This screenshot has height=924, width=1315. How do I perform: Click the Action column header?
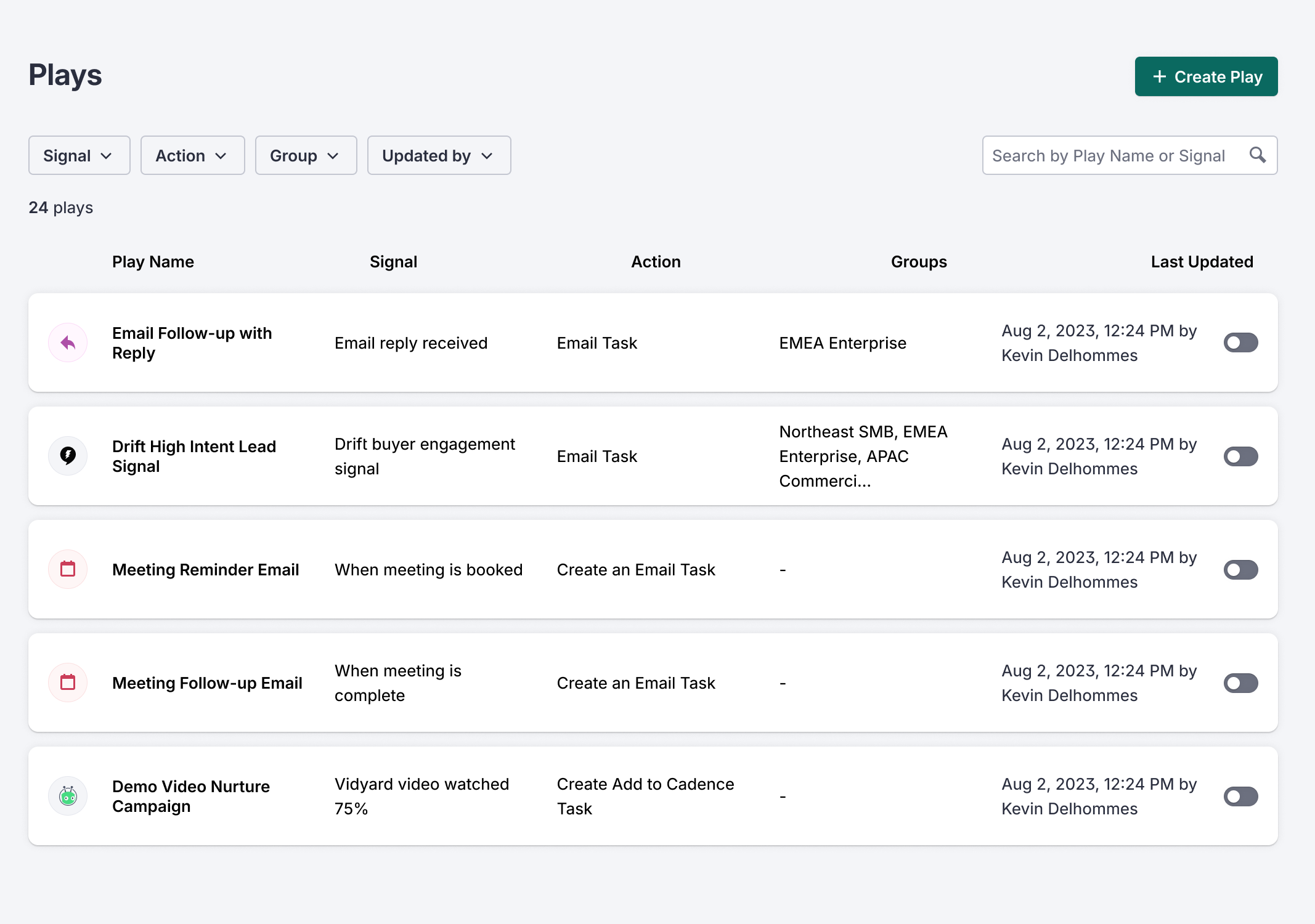tap(656, 262)
